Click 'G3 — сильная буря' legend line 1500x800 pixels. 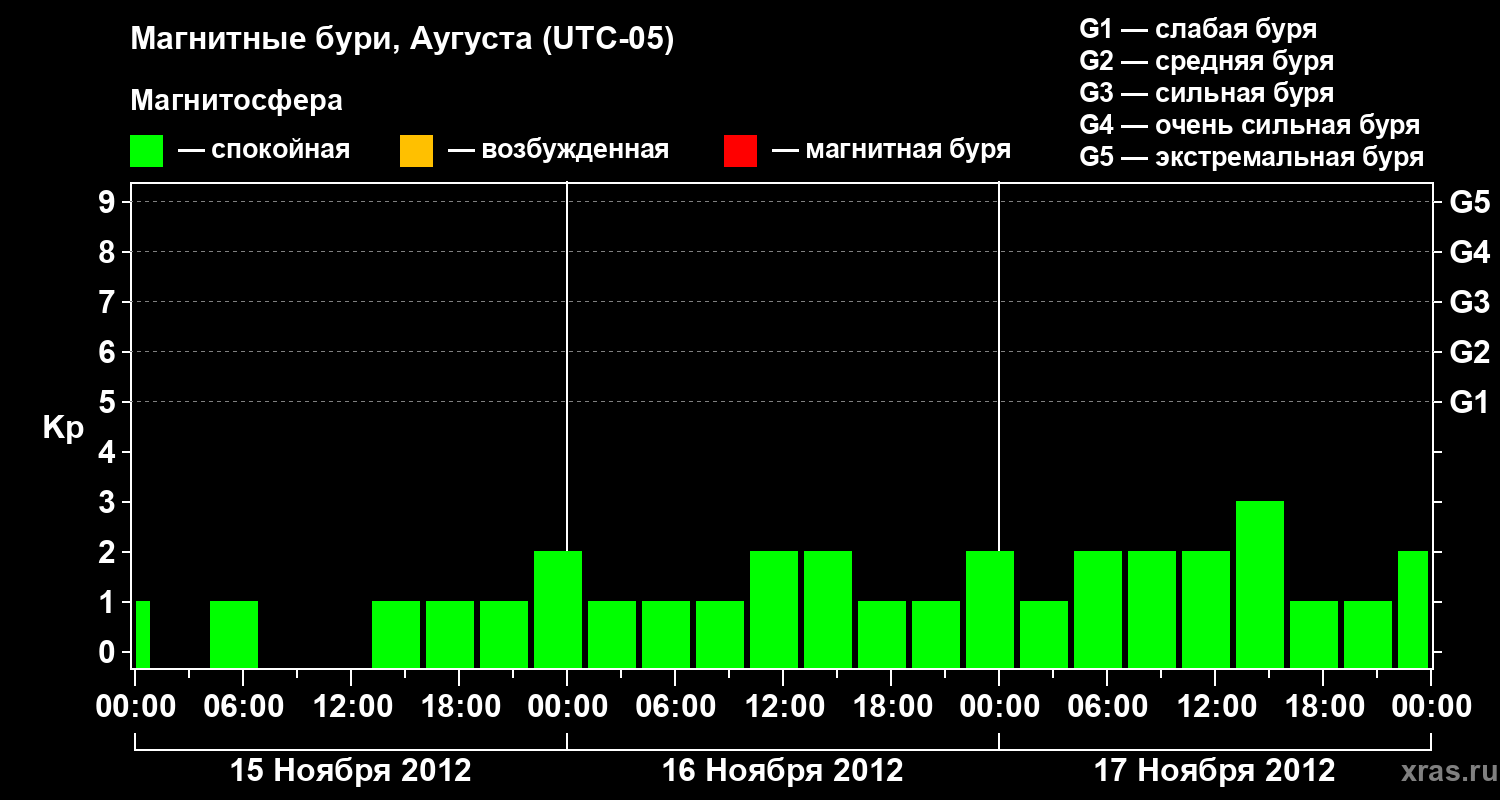pyautogui.click(x=1207, y=93)
